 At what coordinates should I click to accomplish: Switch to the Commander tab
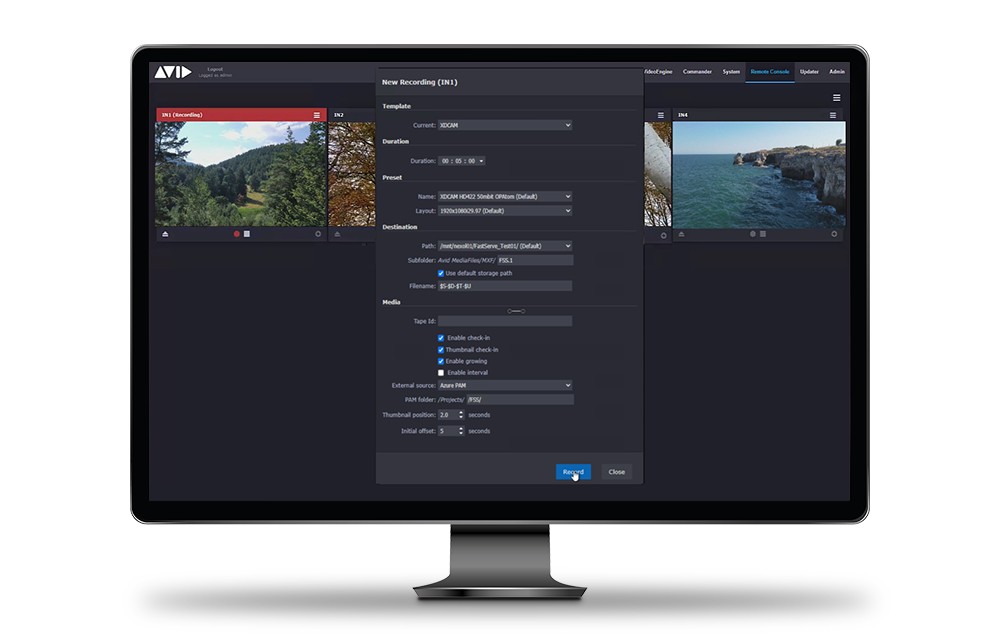click(697, 72)
